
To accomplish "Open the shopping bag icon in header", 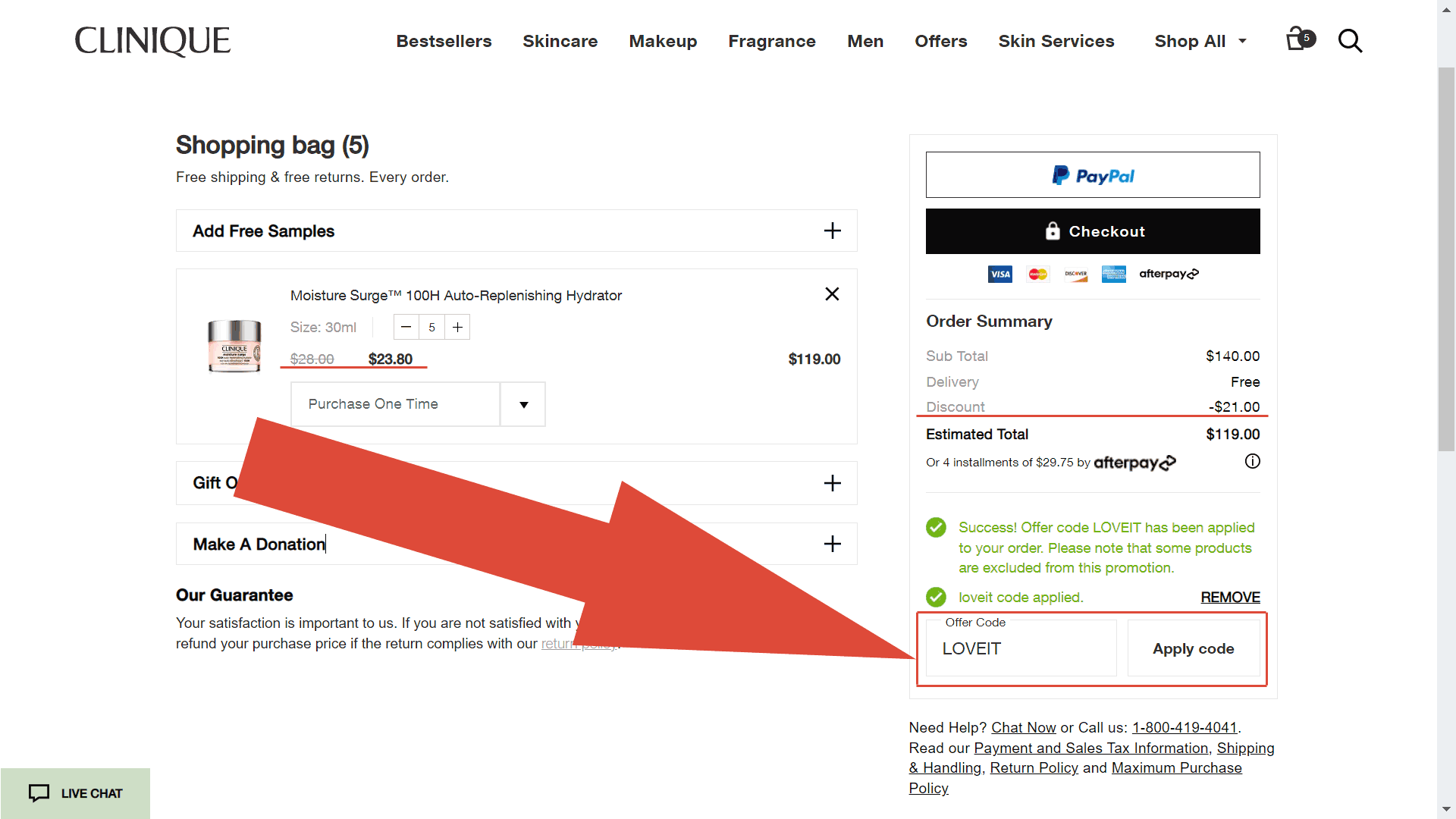I will coord(1300,39).
